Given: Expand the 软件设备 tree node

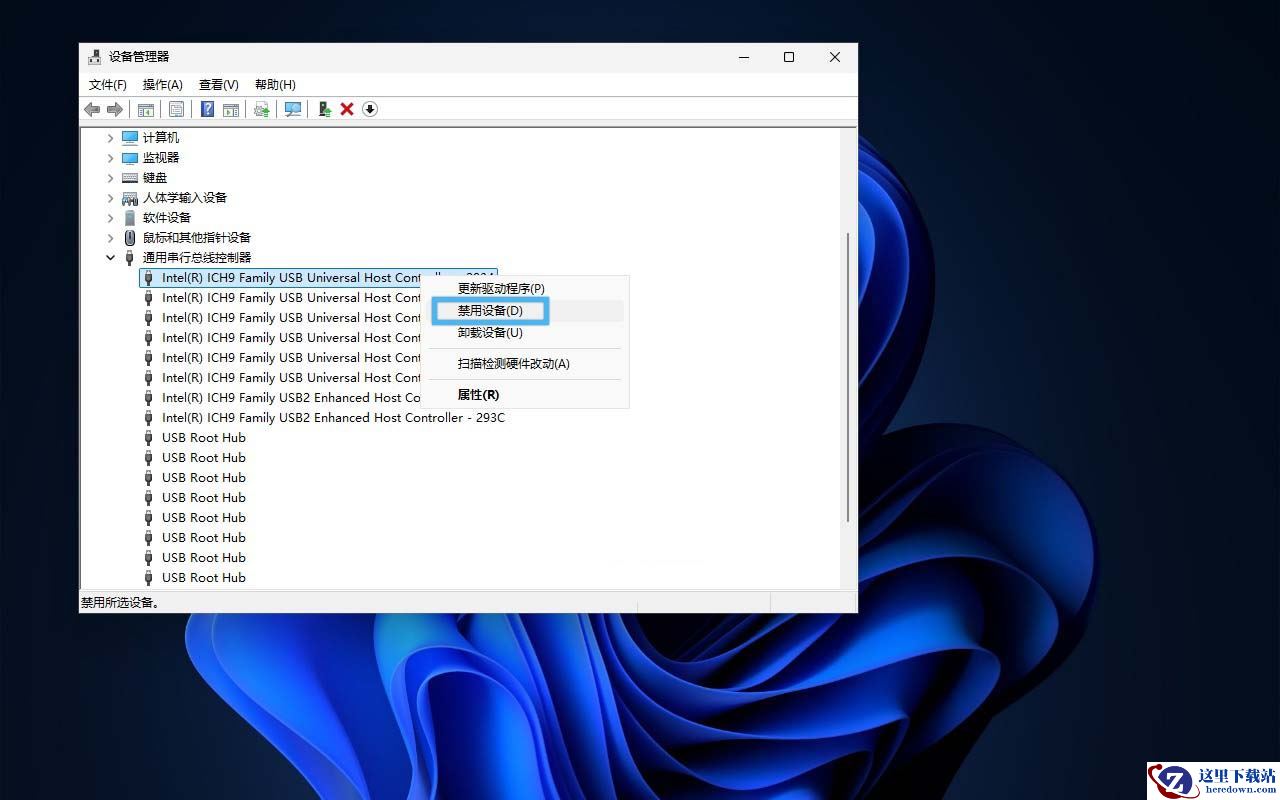Looking at the screenshot, I should click(110, 217).
